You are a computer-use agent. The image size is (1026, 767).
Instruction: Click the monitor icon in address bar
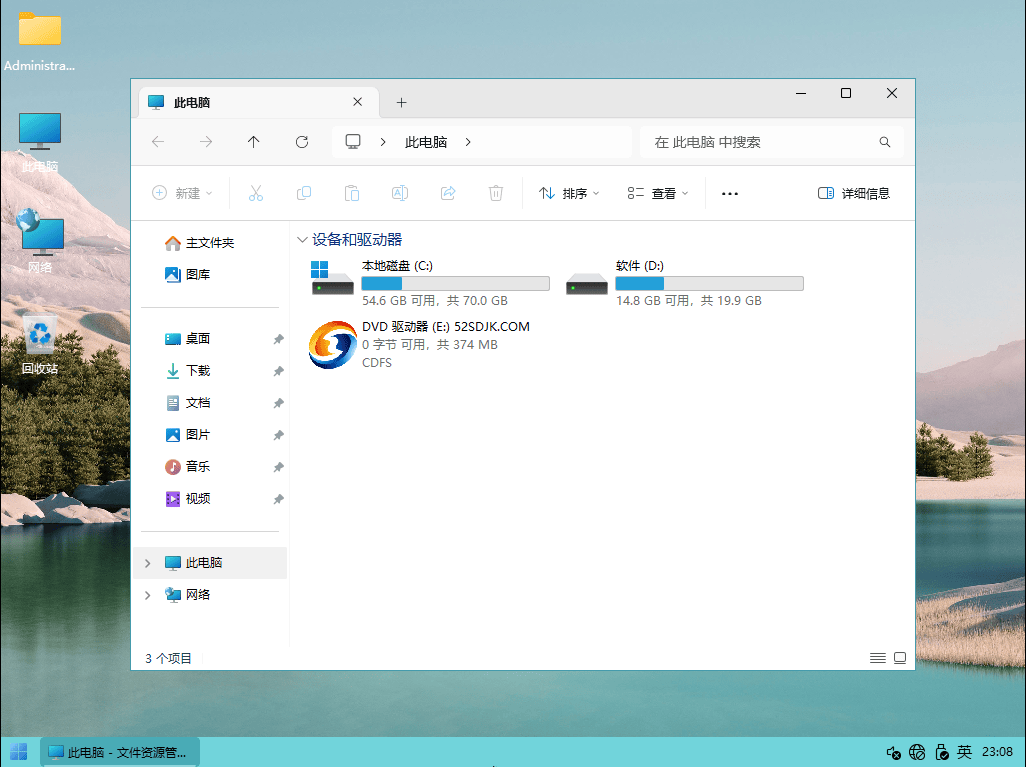coord(353,142)
